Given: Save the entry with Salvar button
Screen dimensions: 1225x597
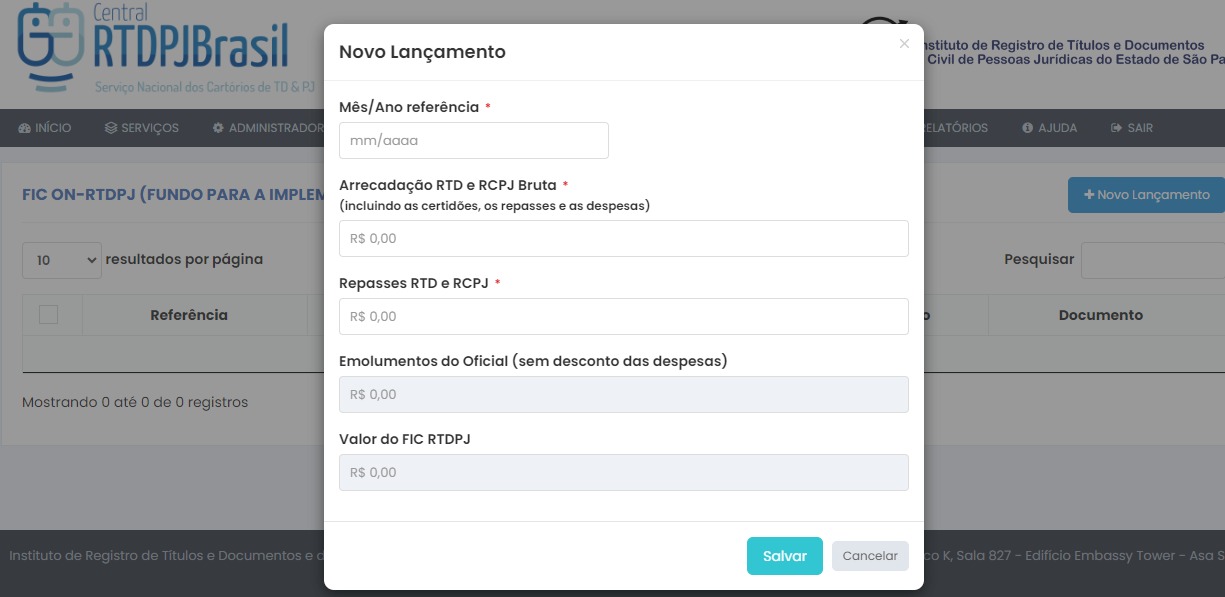Looking at the screenshot, I should click(x=785, y=556).
